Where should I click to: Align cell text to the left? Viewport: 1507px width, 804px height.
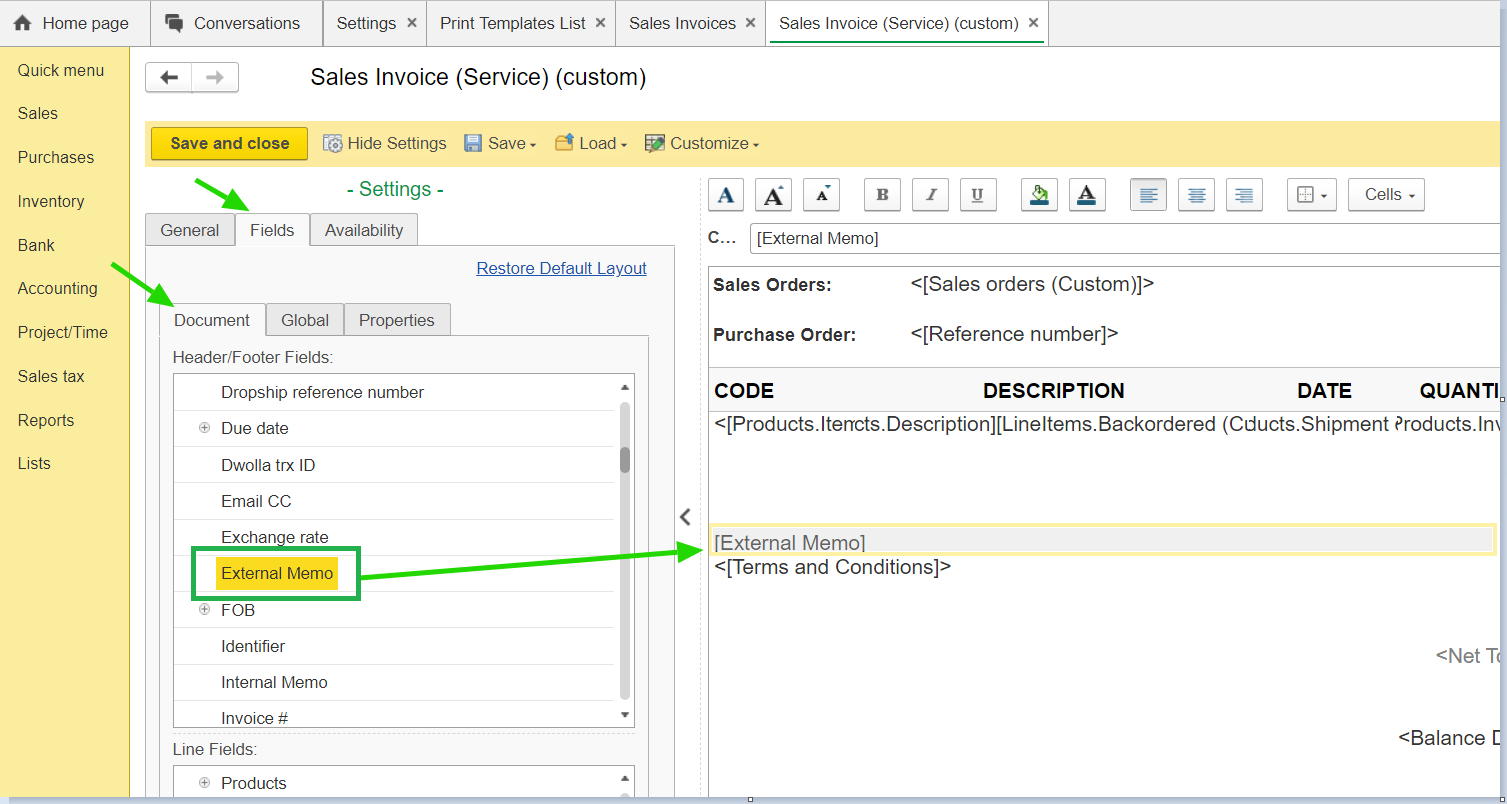1148,195
